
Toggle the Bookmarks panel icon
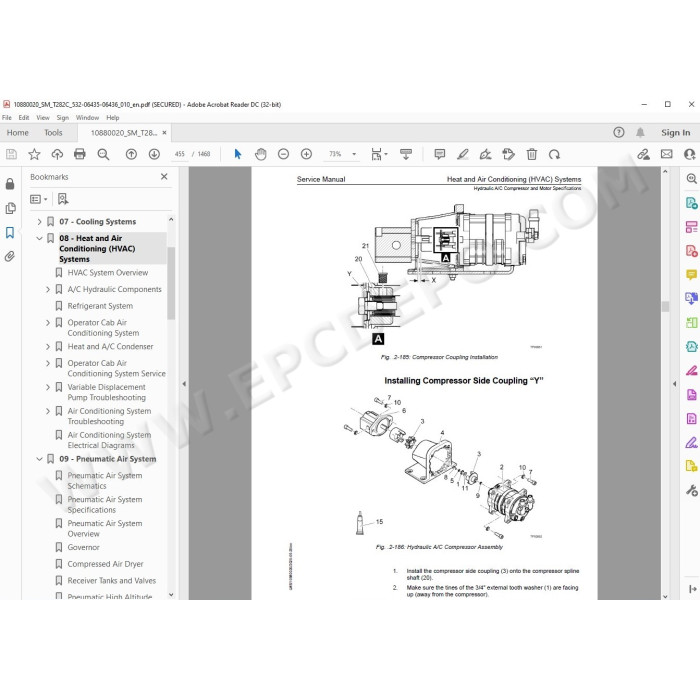10,233
